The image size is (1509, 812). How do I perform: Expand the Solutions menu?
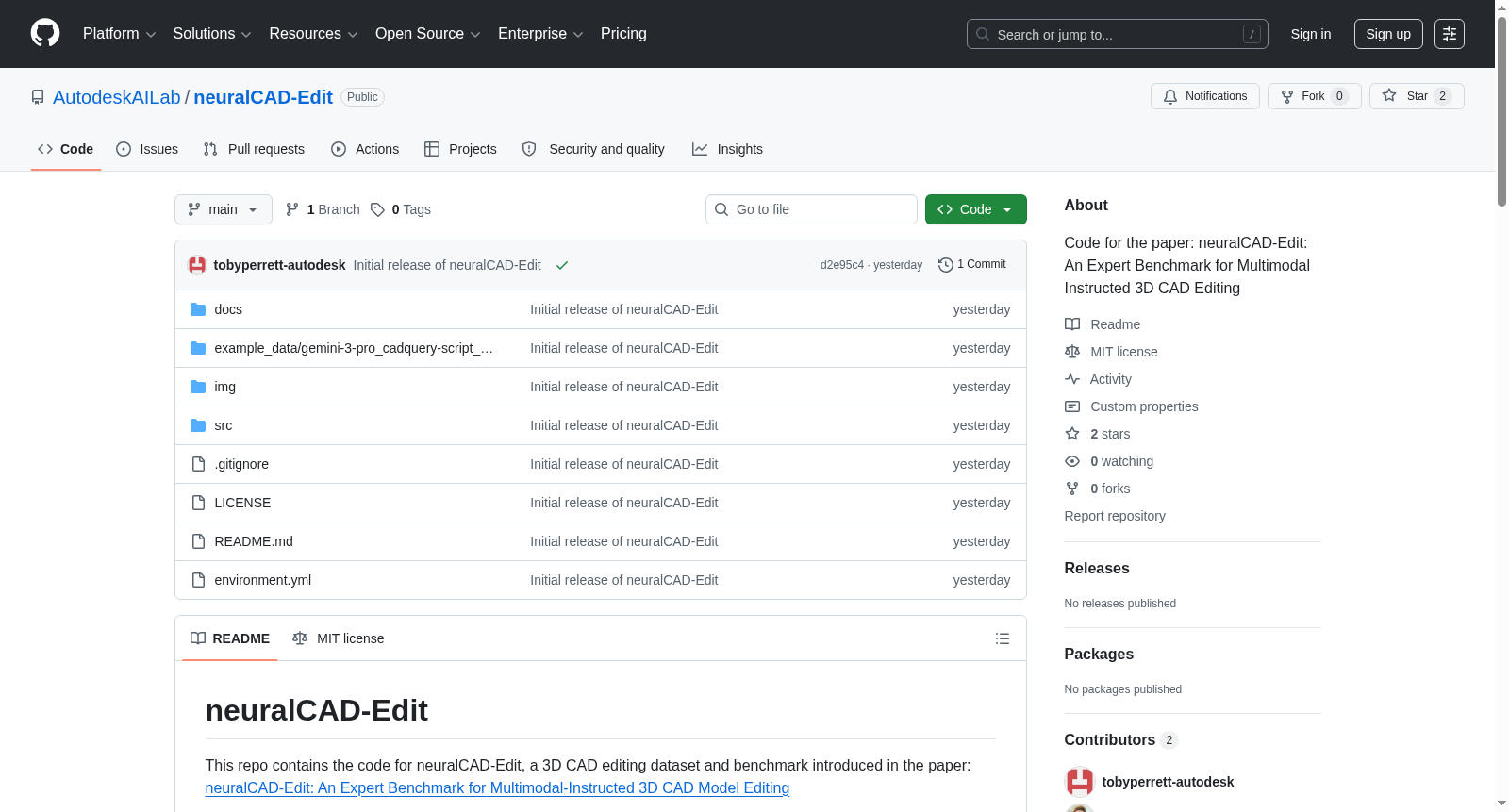coord(212,34)
